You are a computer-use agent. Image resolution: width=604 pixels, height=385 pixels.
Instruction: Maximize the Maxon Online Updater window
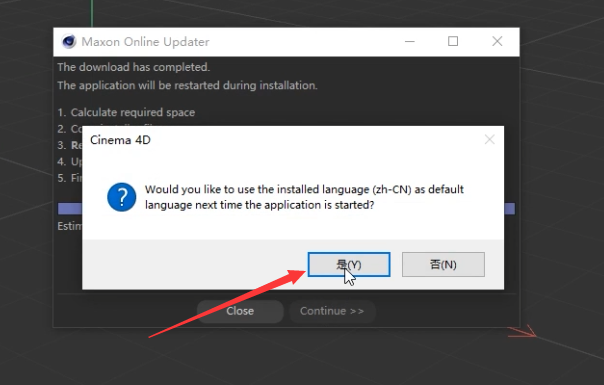453,41
